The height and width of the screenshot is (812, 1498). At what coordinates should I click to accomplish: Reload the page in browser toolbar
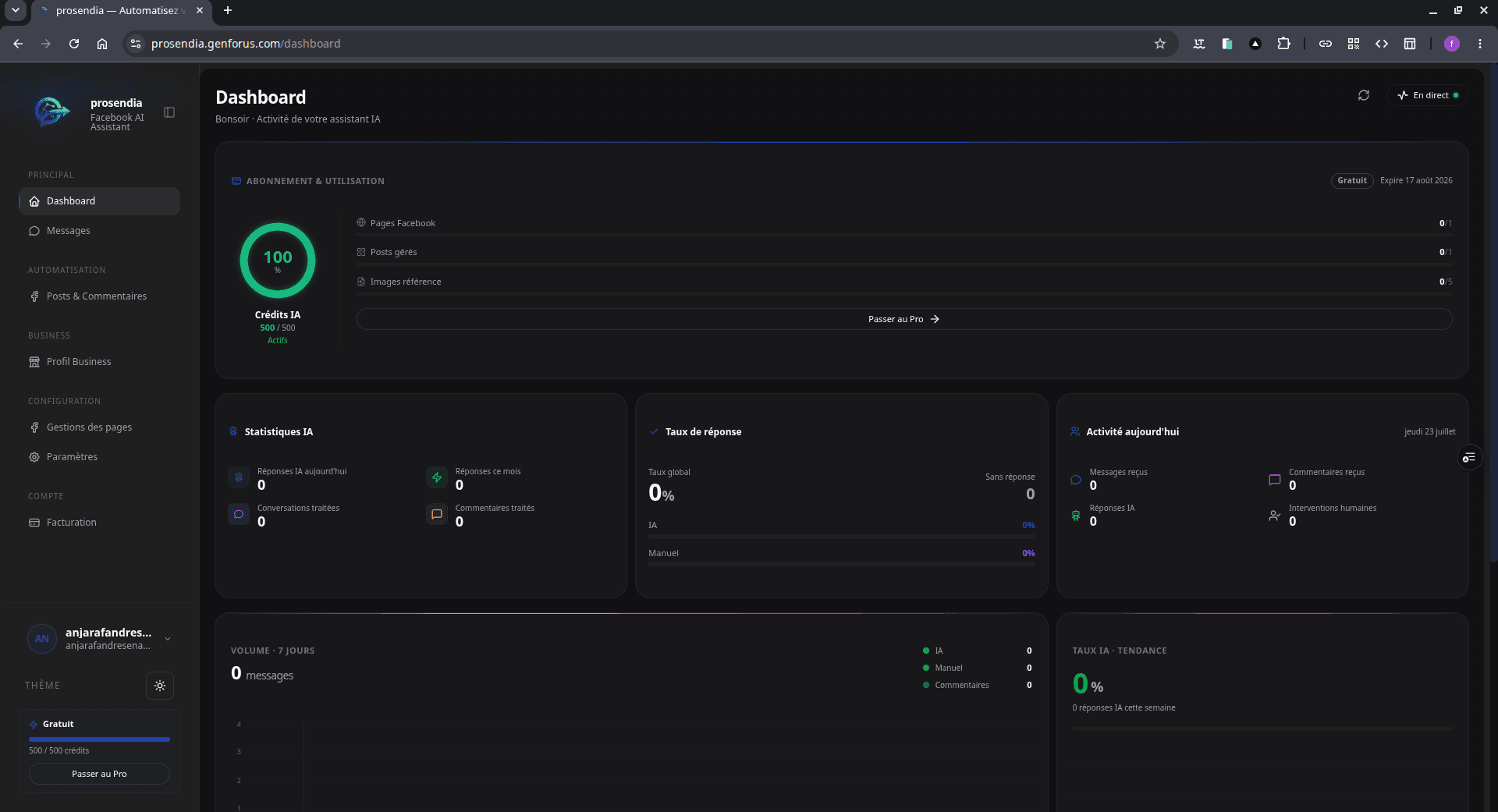pos(74,44)
